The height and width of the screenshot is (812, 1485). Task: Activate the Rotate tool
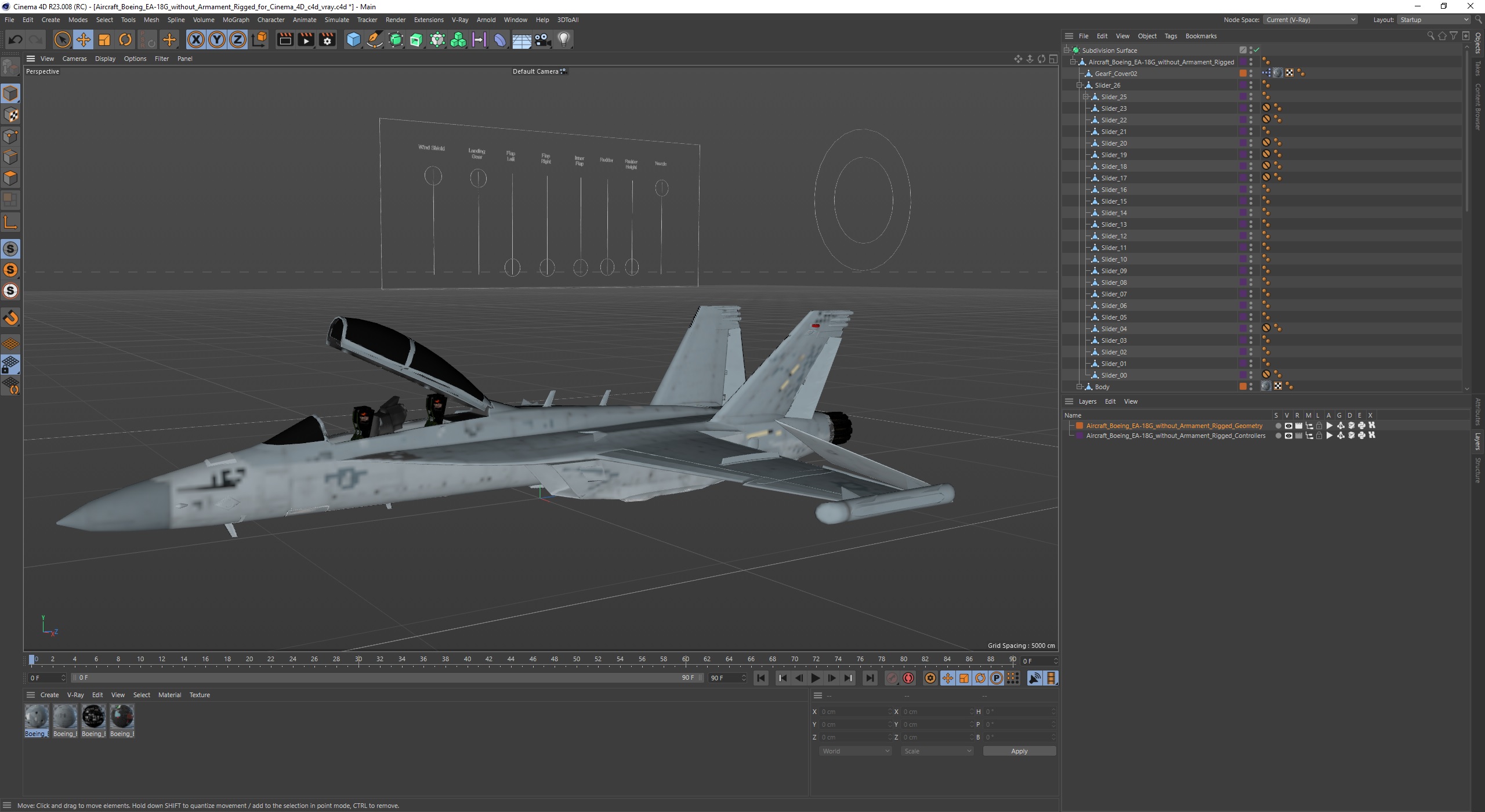point(125,39)
